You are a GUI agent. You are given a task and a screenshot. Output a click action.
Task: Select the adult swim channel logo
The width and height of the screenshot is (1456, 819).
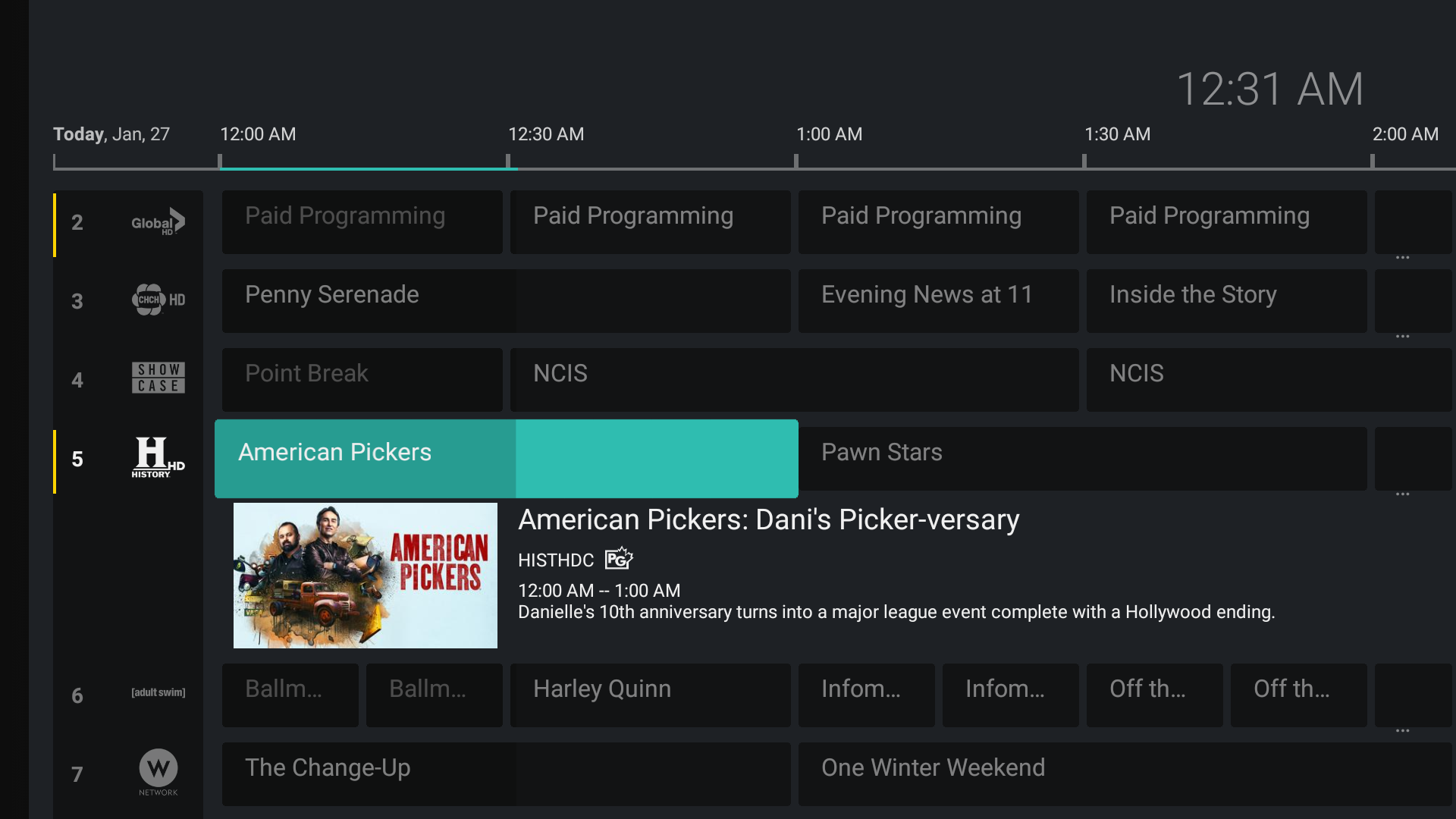pyautogui.click(x=158, y=692)
